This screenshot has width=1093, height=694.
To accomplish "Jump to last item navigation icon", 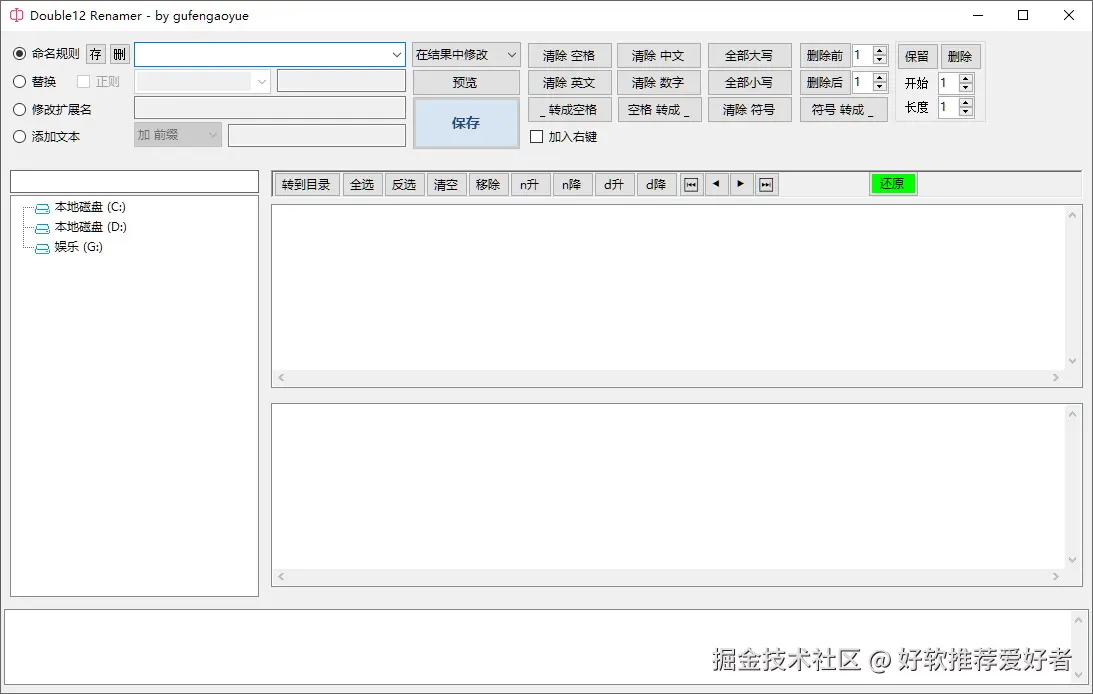I will click(766, 185).
